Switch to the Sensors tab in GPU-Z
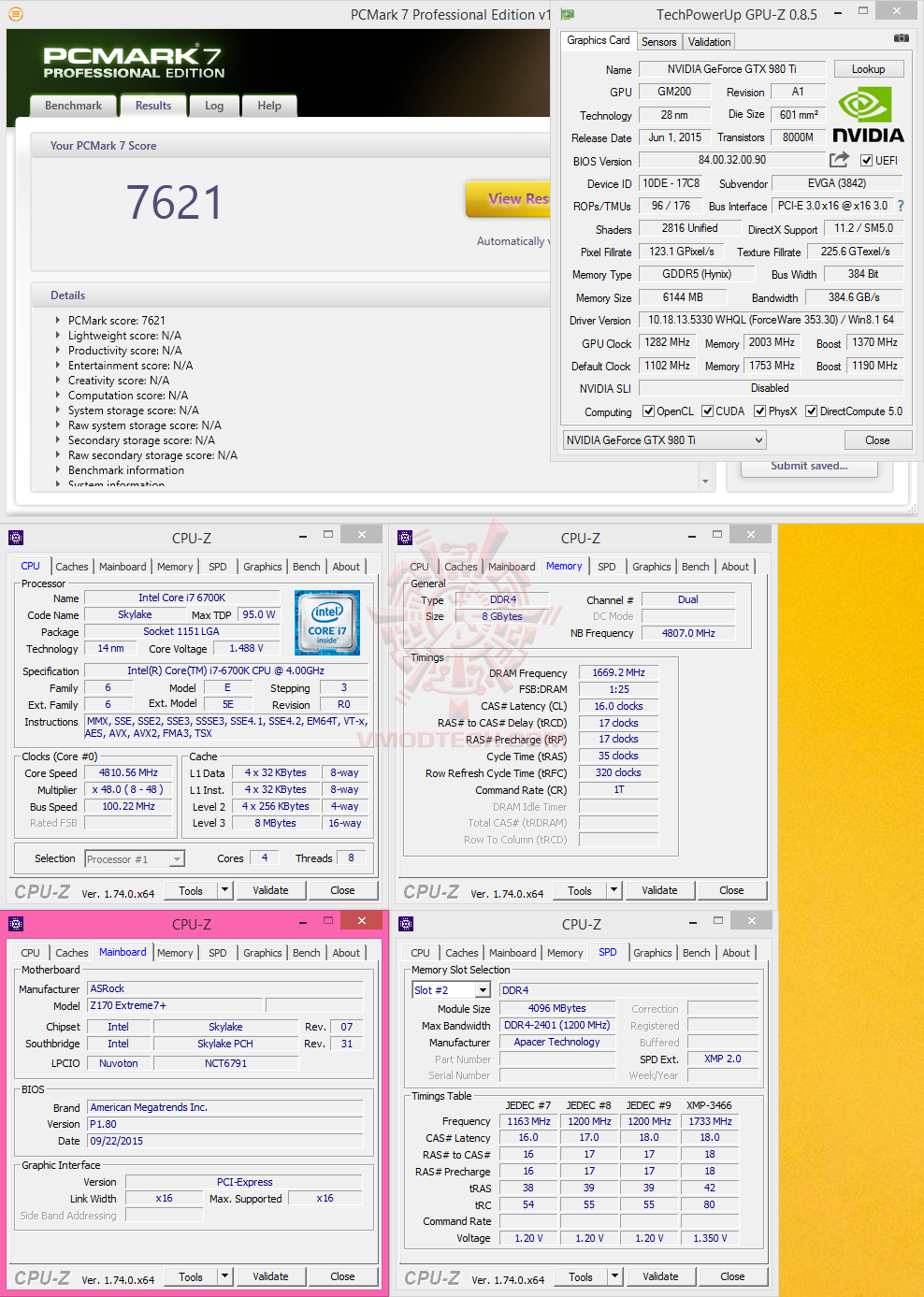Screen dimensions: 924x1297 (658, 42)
